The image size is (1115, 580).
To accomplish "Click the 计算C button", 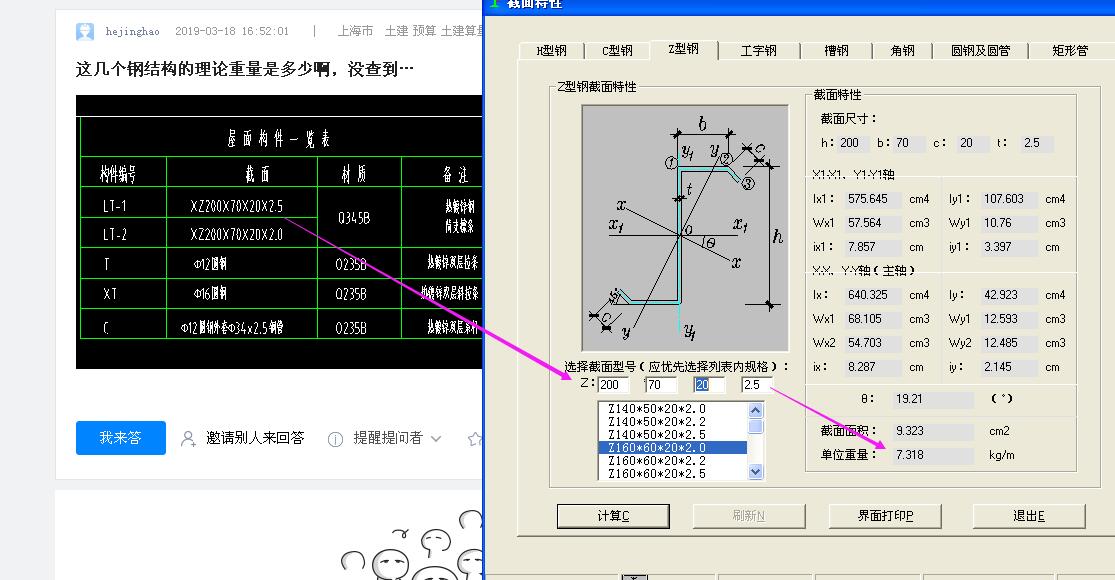I will [613, 516].
